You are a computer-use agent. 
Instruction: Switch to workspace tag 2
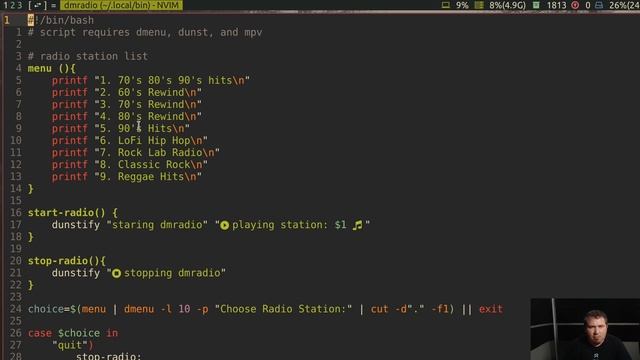click(x=12, y=5)
